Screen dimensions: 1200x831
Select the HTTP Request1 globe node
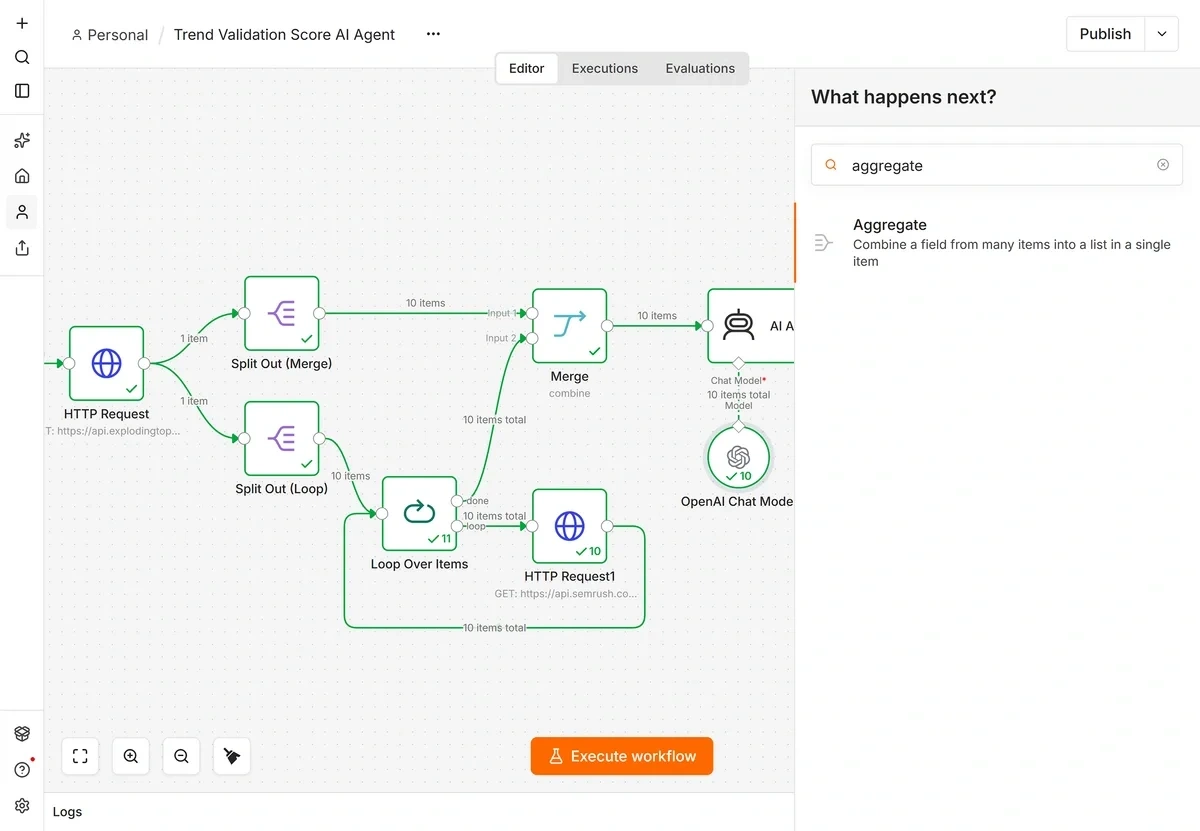[569, 526]
